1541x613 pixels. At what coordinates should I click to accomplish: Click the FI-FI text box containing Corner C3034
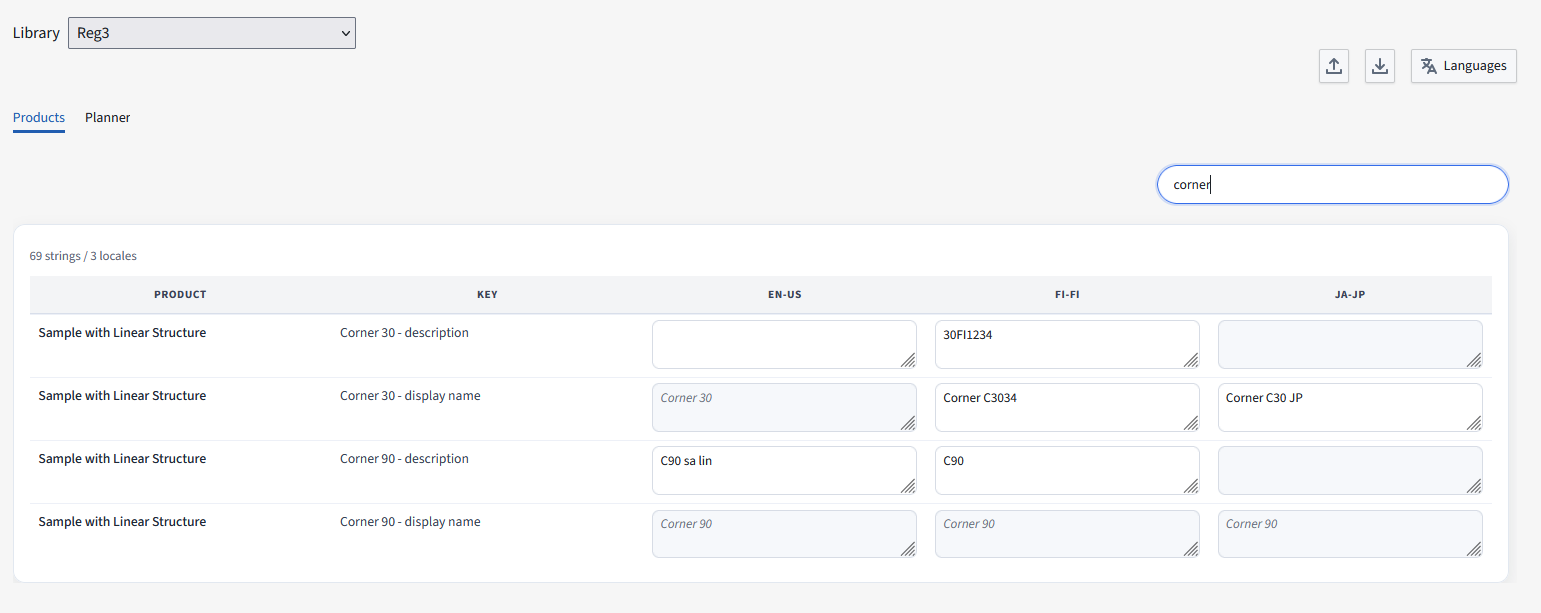tap(1066, 407)
